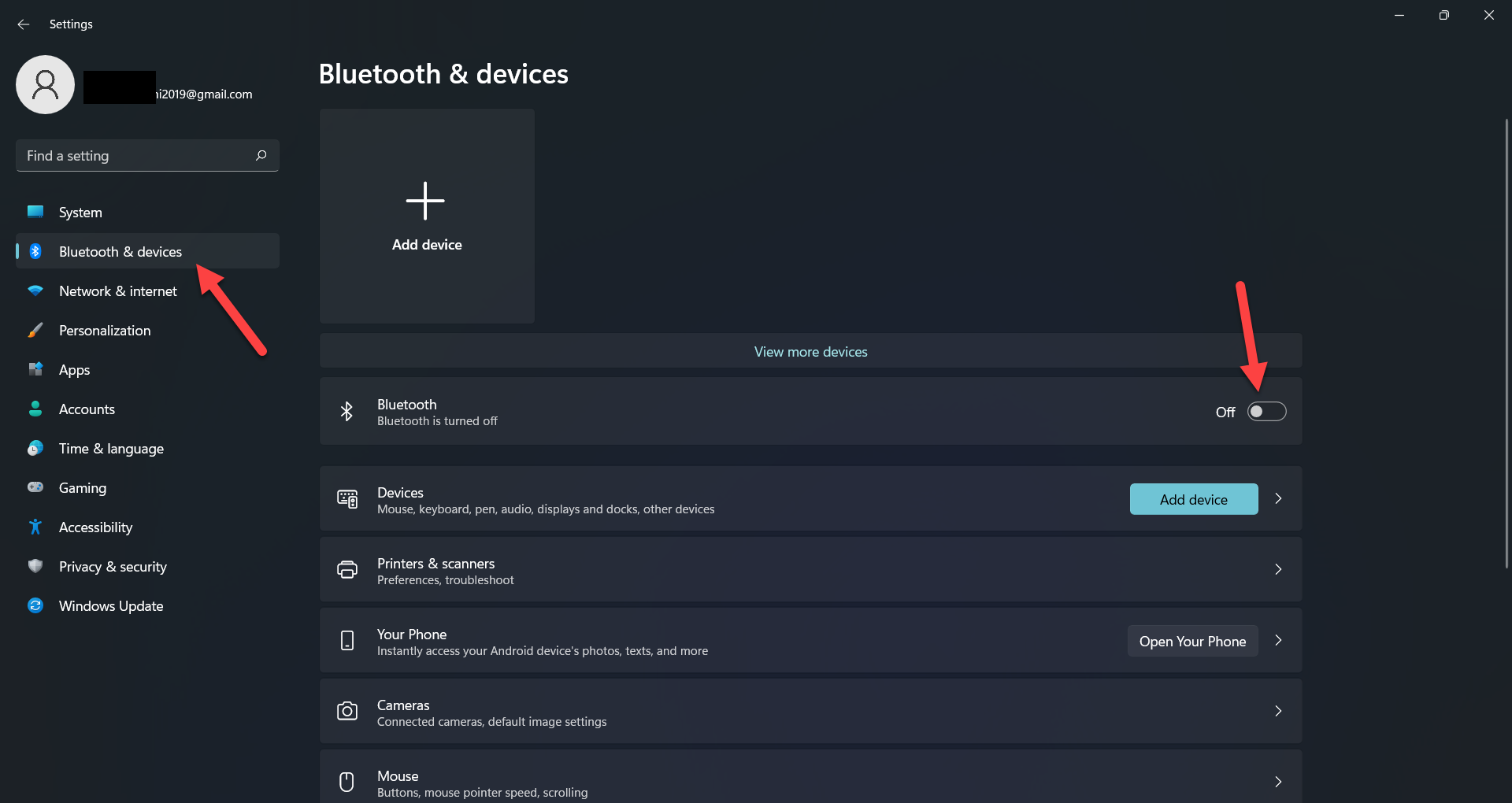Expand Printers & scanners chevron
The image size is (1512, 803).
[x=1278, y=569]
